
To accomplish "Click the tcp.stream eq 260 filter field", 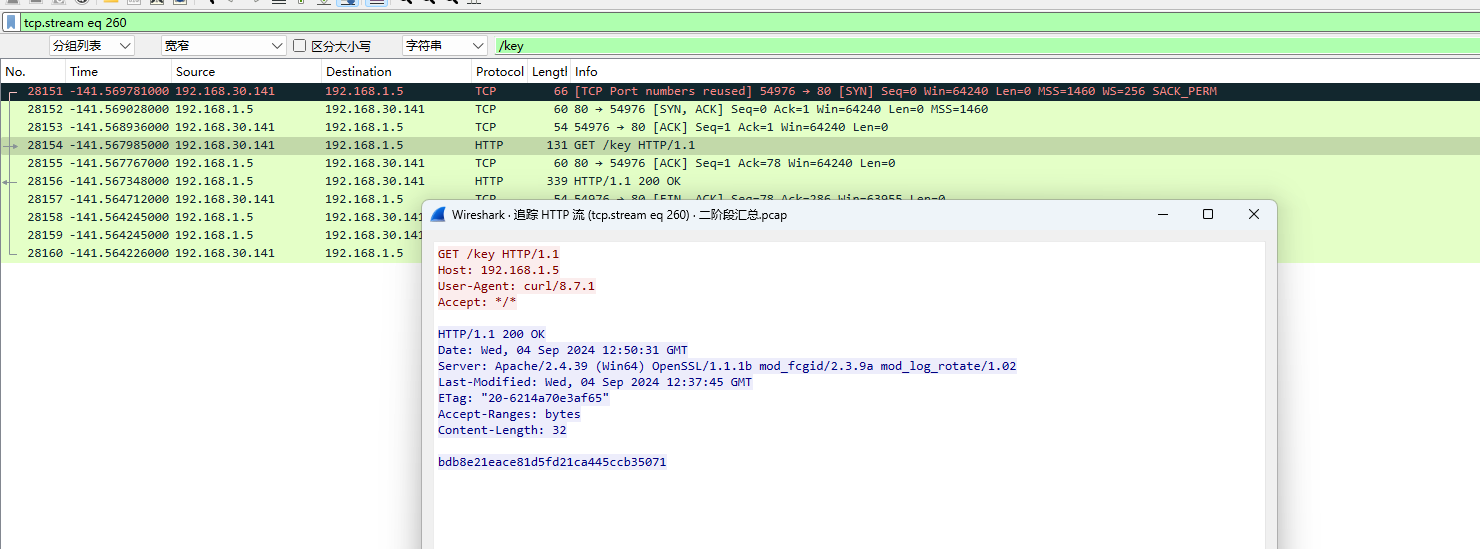I will tap(750, 22).
